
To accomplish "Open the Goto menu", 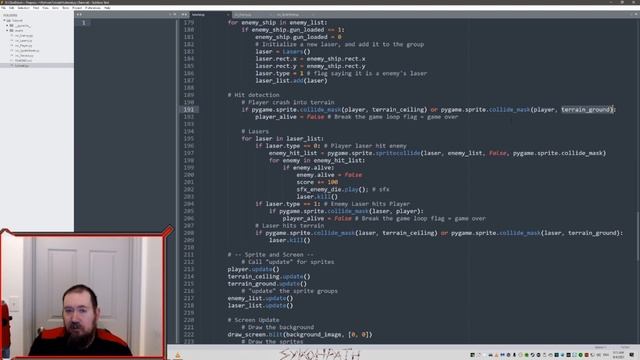I will [x=55, y=8].
